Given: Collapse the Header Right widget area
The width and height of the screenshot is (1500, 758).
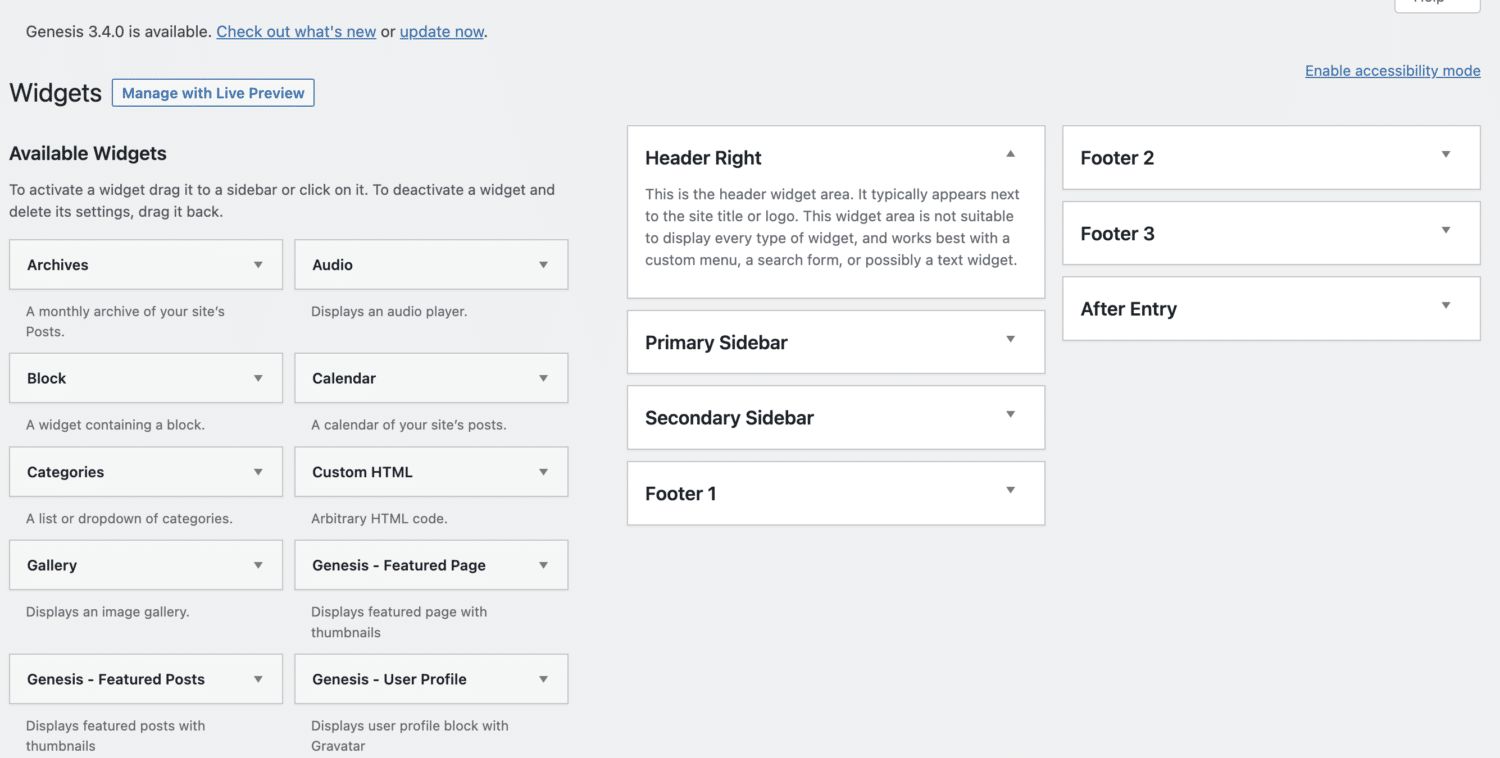Looking at the screenshot, I should pyautogui.click(x=1010, y=153).
